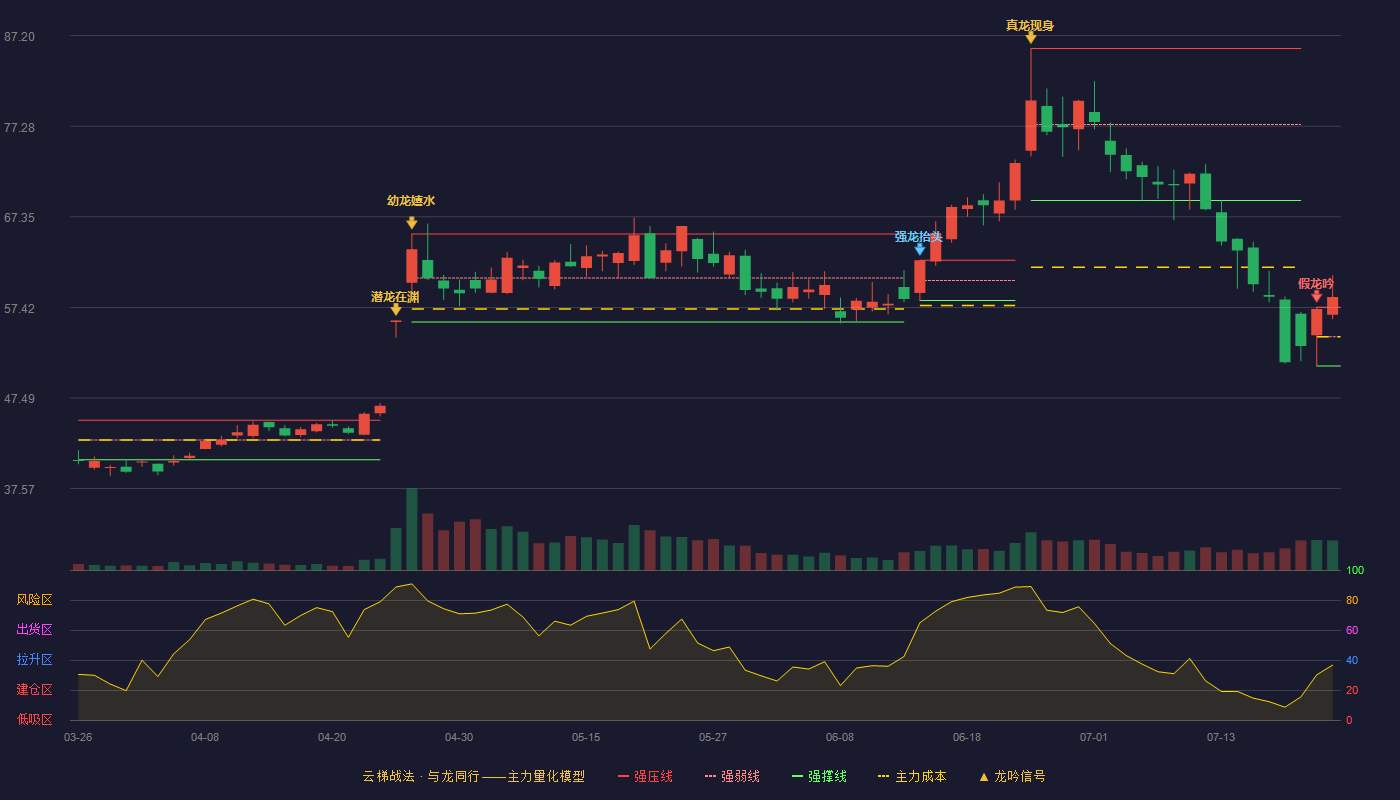Click the 06-18 date label
This screenshot has height=800, width=1400.
pos(967,737)
